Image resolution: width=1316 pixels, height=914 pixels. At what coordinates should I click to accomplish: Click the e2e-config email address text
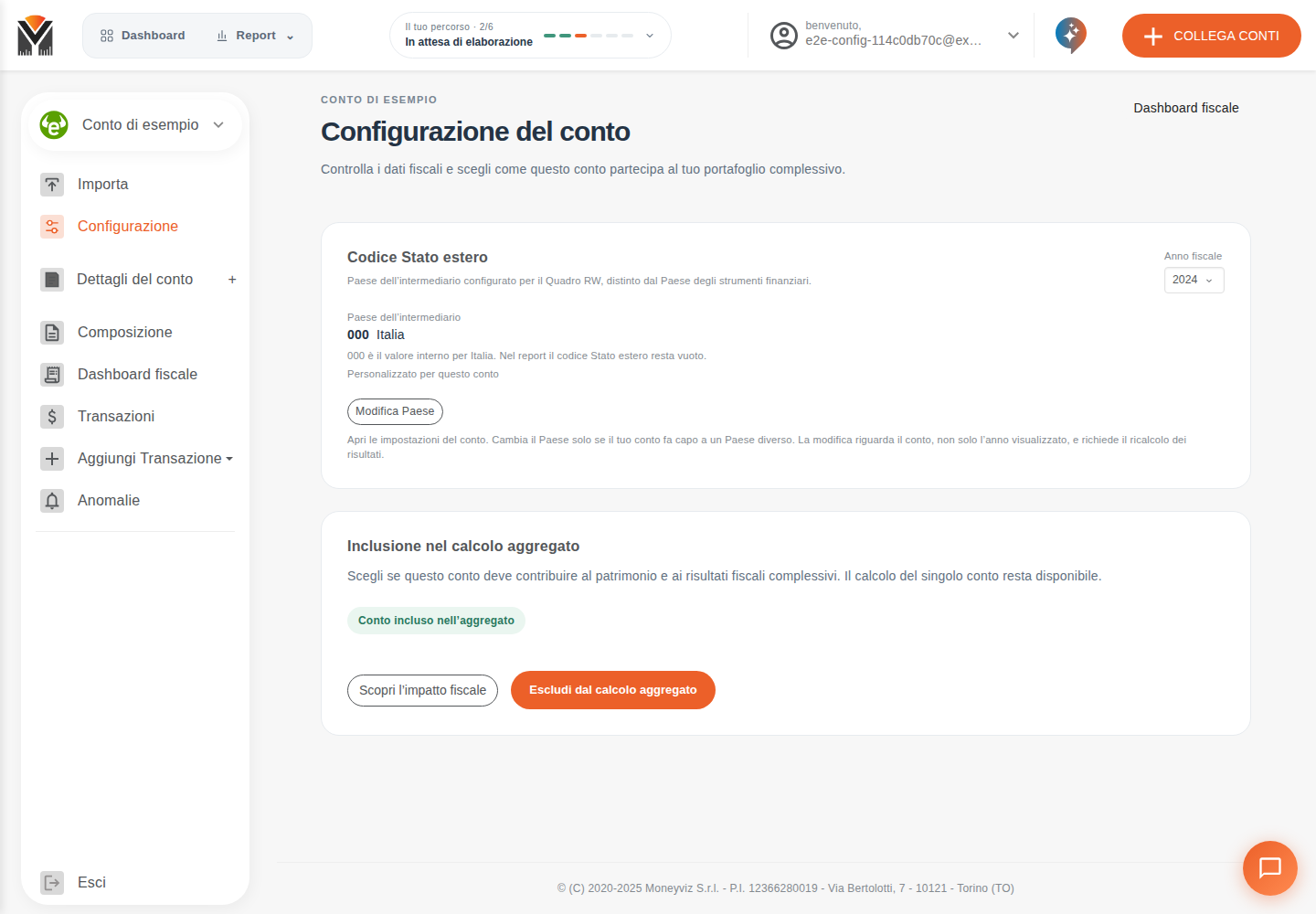(894, 41)
